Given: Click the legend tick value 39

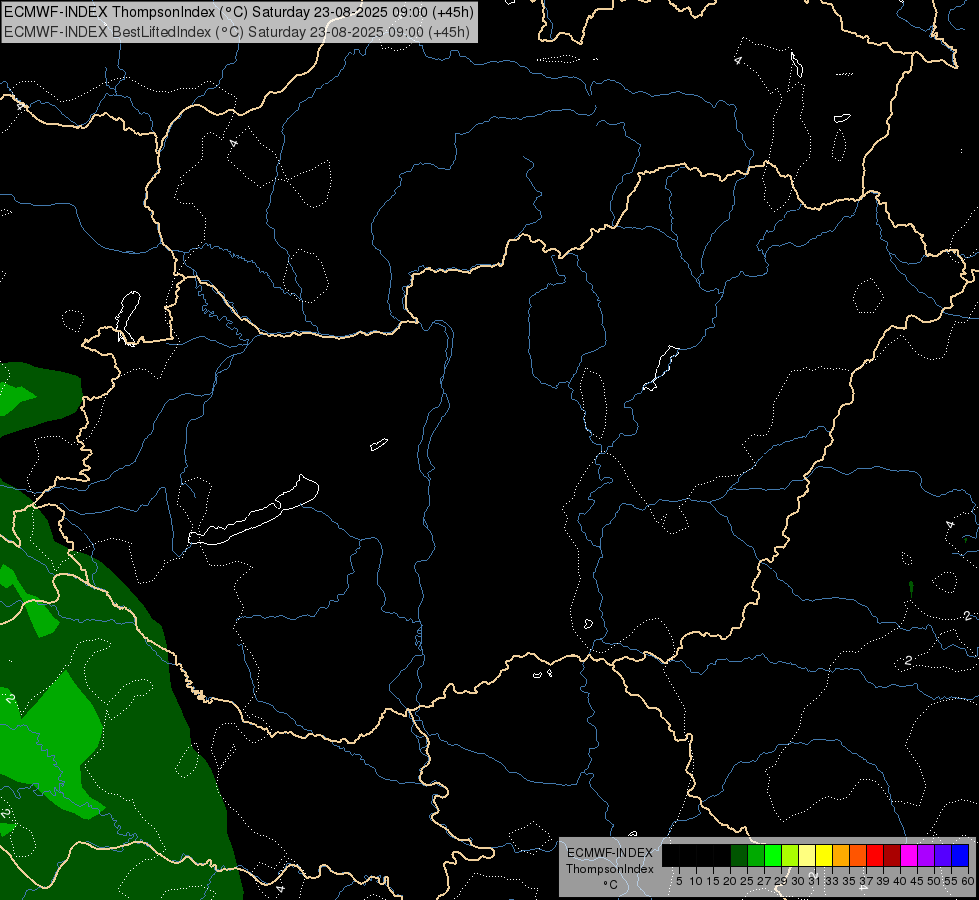Looking at the screenshot, I should click(x=883, y=881).
